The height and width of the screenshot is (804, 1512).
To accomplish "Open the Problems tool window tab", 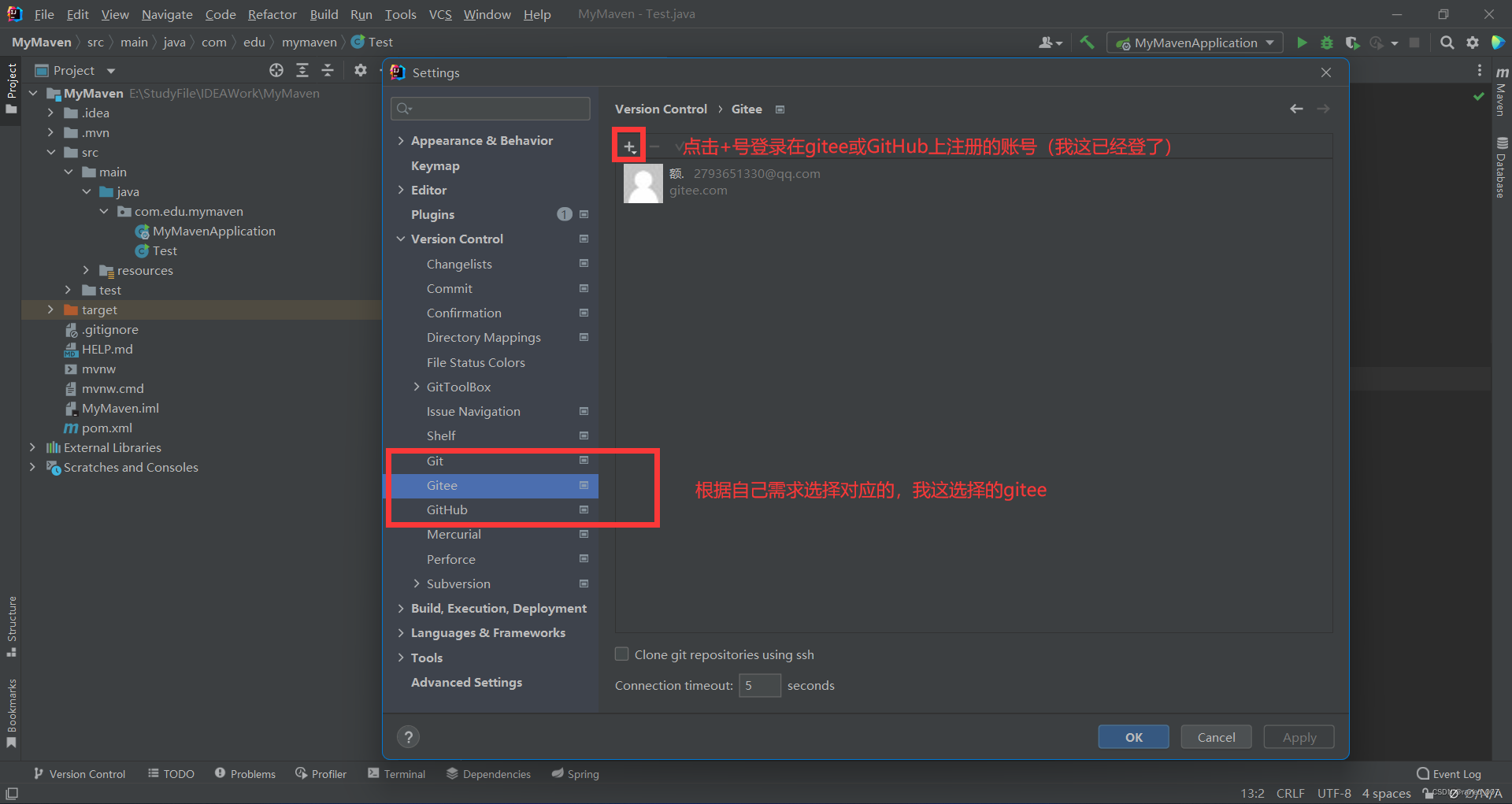I will 245,774.
